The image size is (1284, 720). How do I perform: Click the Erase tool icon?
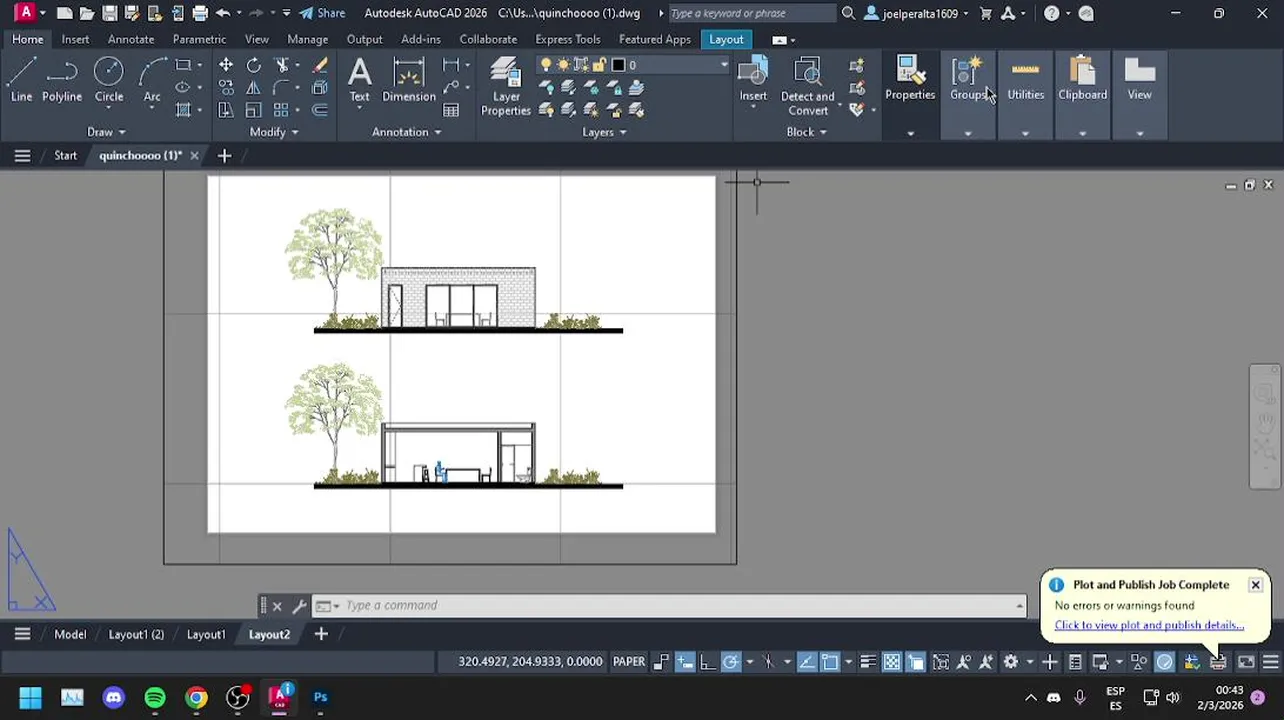click(320, 65)
